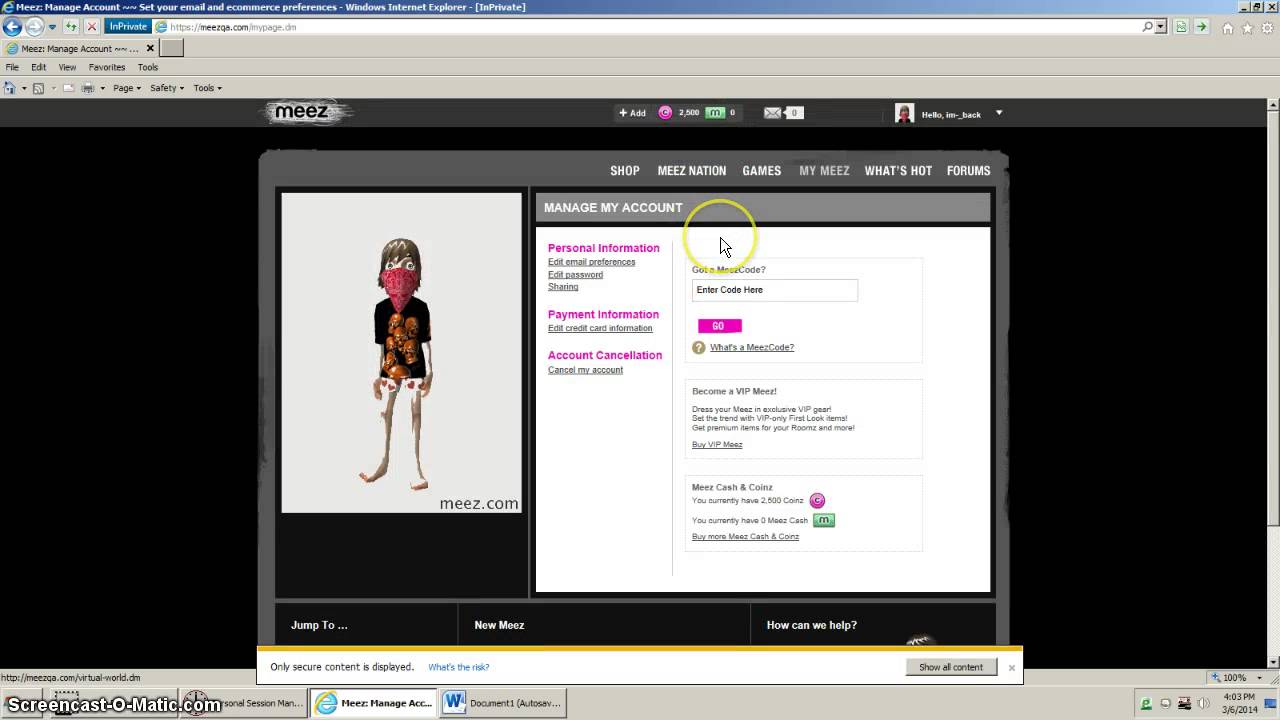
Task: Click the command bar Home icon
Action: 9,88
